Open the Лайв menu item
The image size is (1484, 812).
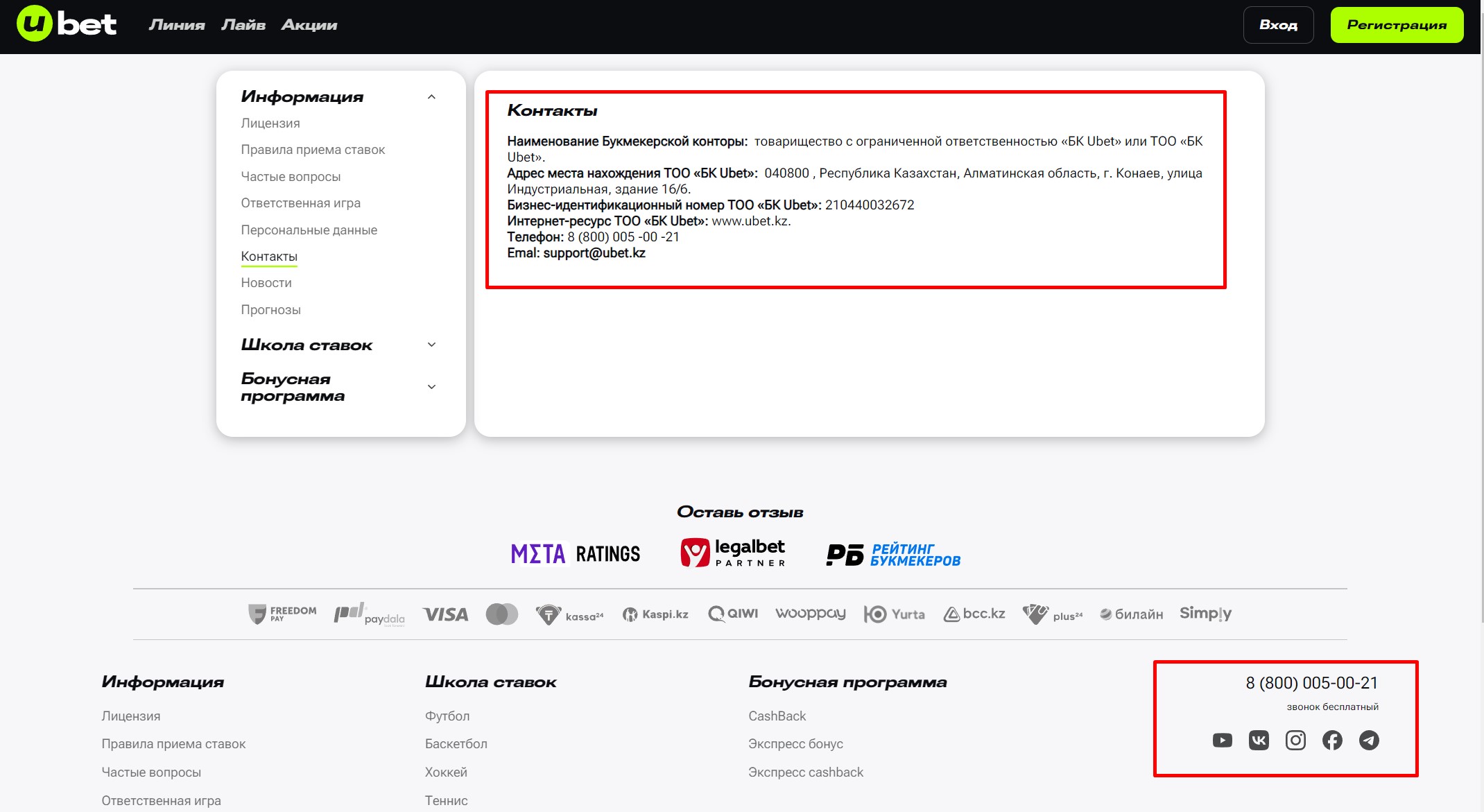coord(243,25)
